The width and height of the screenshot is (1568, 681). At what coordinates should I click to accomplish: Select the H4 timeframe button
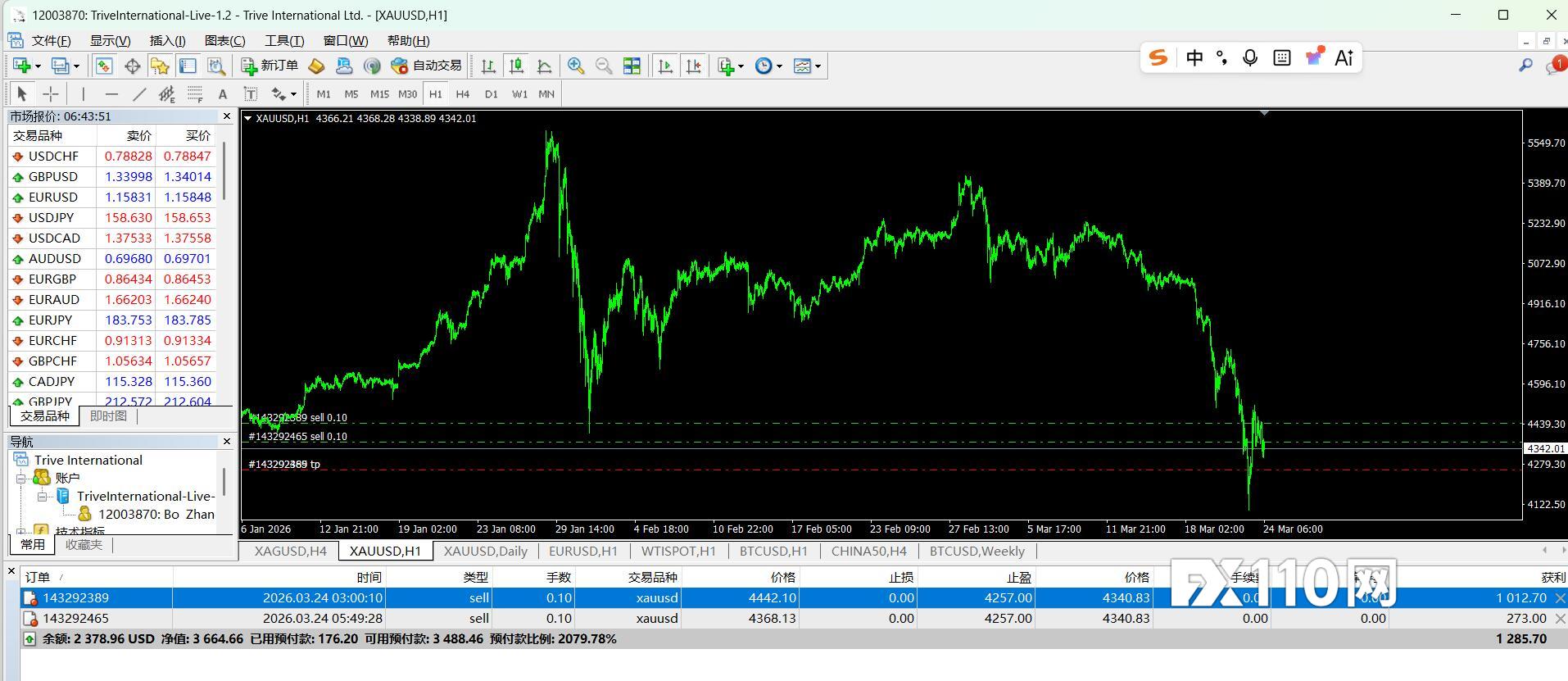[463, 94]
